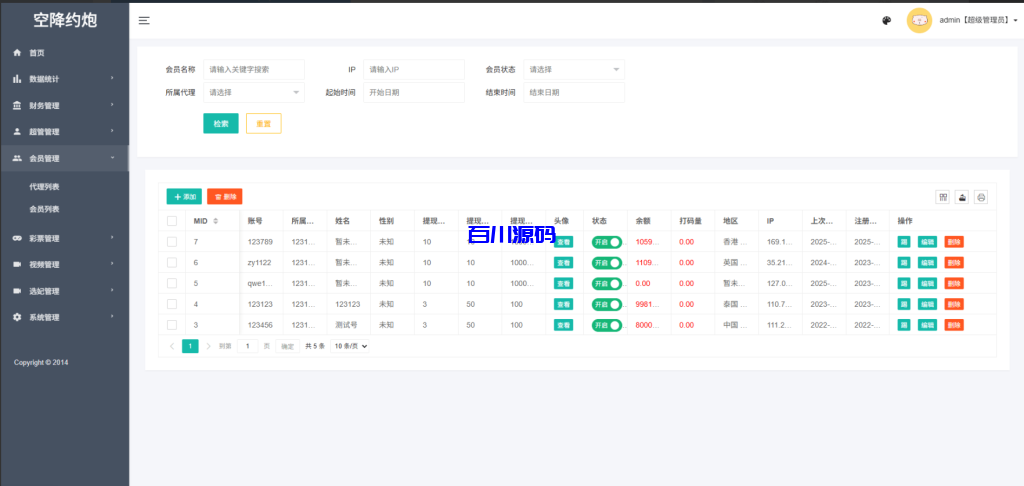Tick the select-all checkbox in table header
This screenshot has width=1024, height=486.
172,221
